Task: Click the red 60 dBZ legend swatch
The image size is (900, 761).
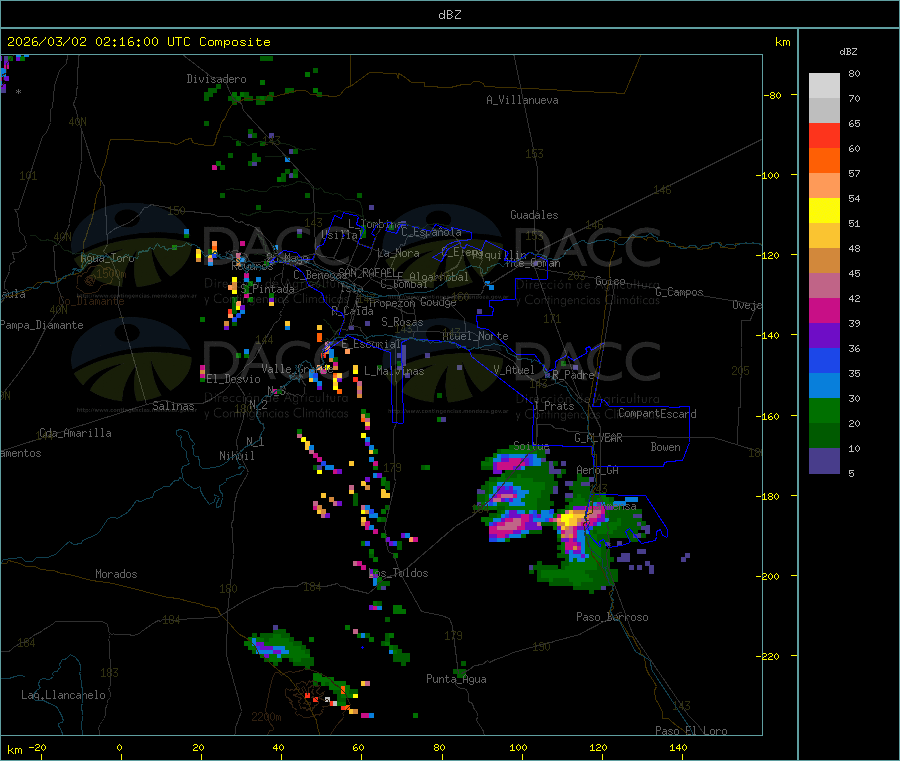Action: 824,135
